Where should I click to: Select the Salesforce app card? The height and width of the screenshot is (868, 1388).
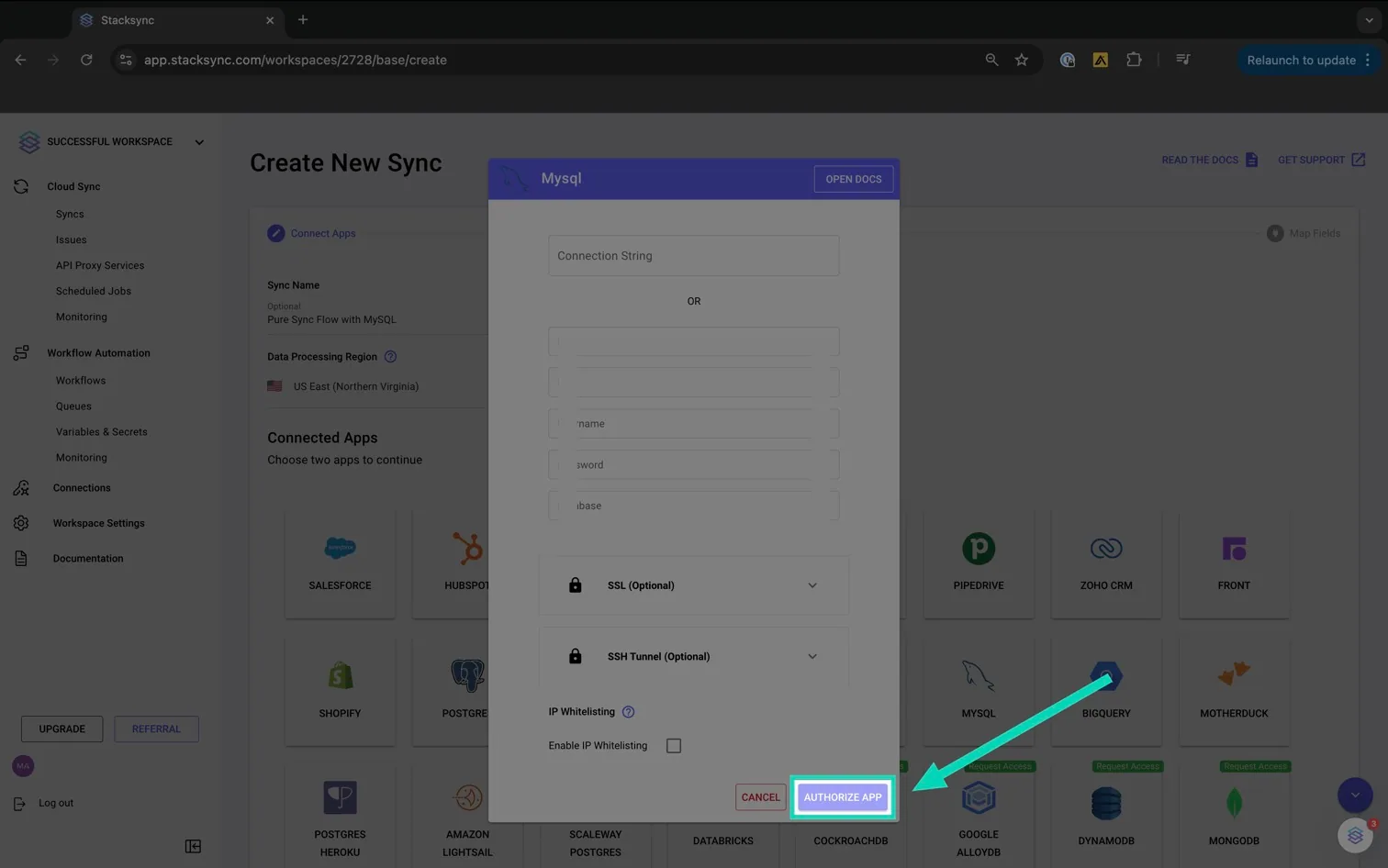tap(341, 563)
